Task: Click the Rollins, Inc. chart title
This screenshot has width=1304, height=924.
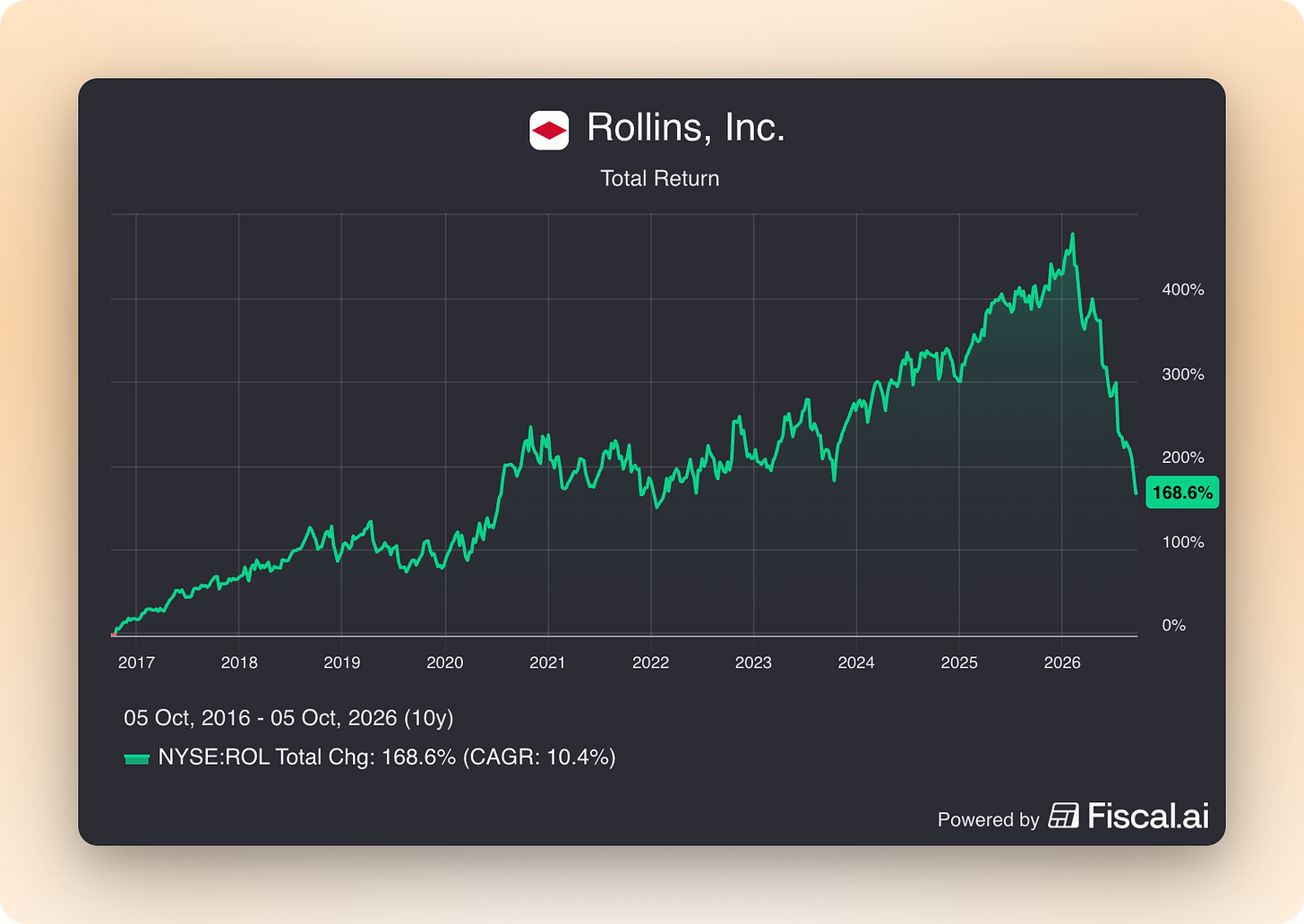Action: (x=686, y=128)
